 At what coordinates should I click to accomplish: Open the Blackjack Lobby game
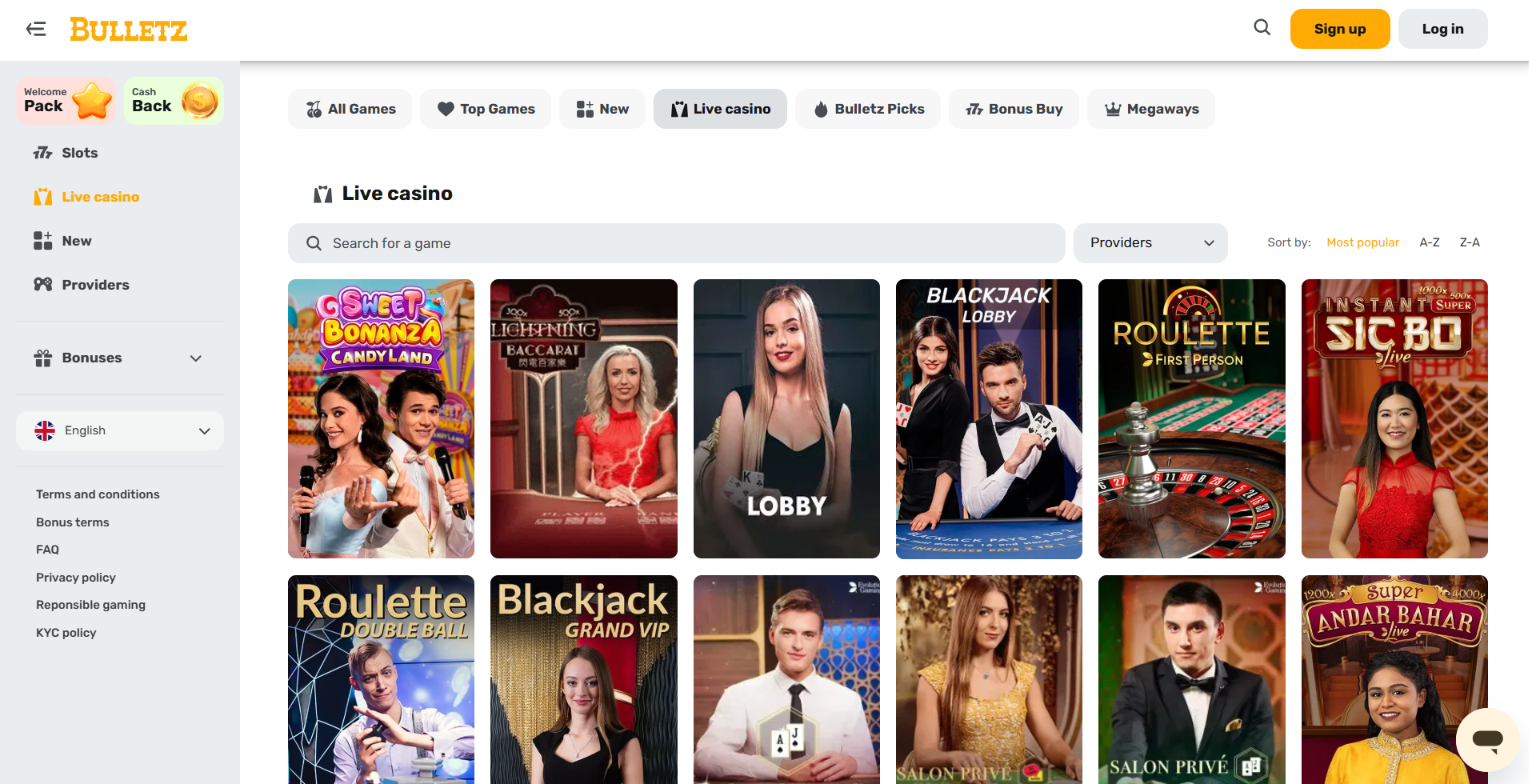click(989, 418)
